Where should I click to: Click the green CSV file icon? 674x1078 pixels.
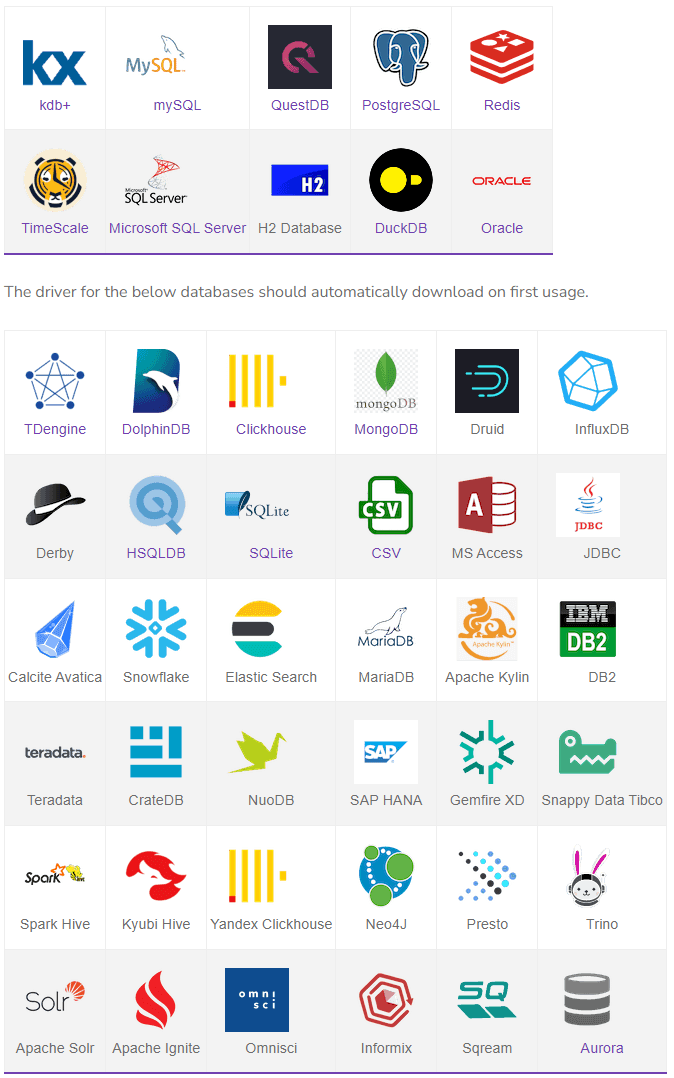click(x=386, y=505)
